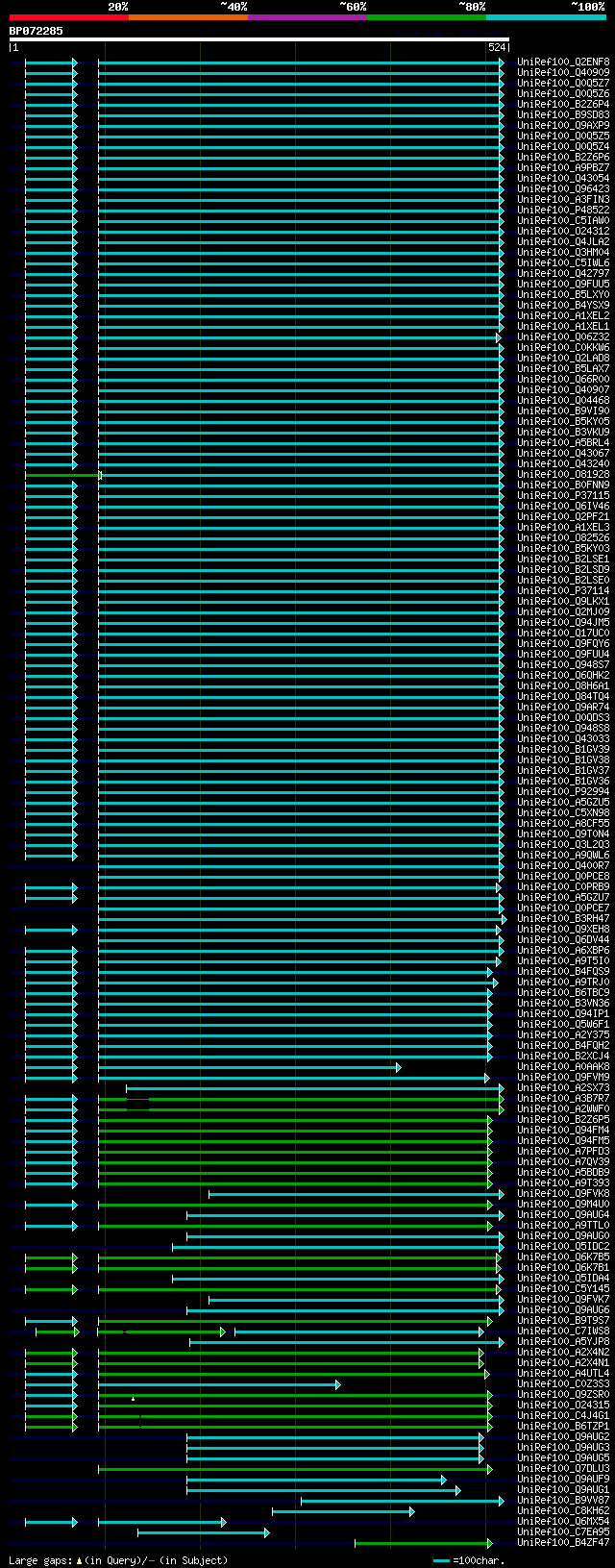Viewport: 615px width, 1568px height.
Task: Select the UniRef100_Q6QHK2 label
Action: 563,675
